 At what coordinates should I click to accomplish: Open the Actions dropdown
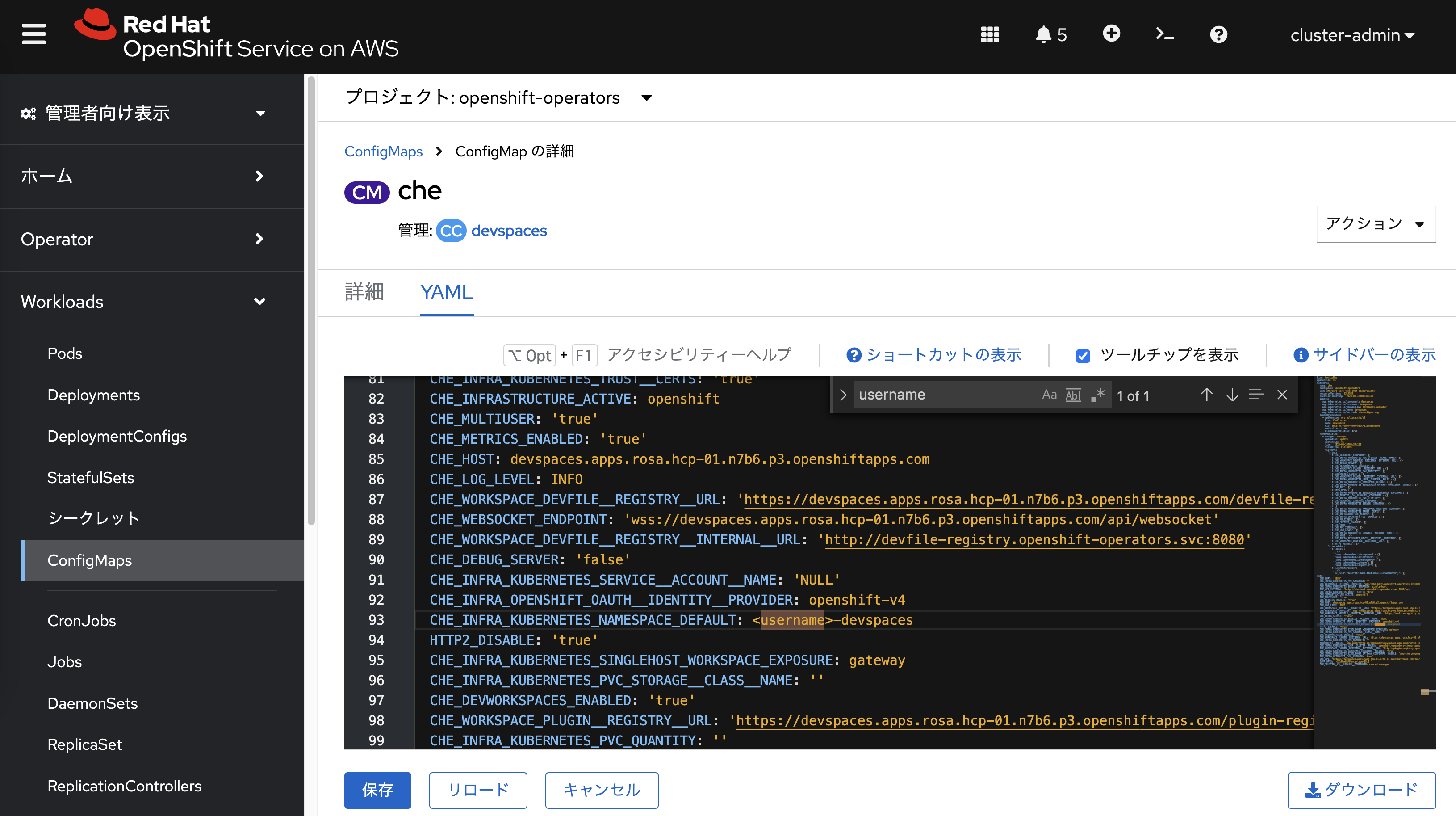(x=1376, y=224)
